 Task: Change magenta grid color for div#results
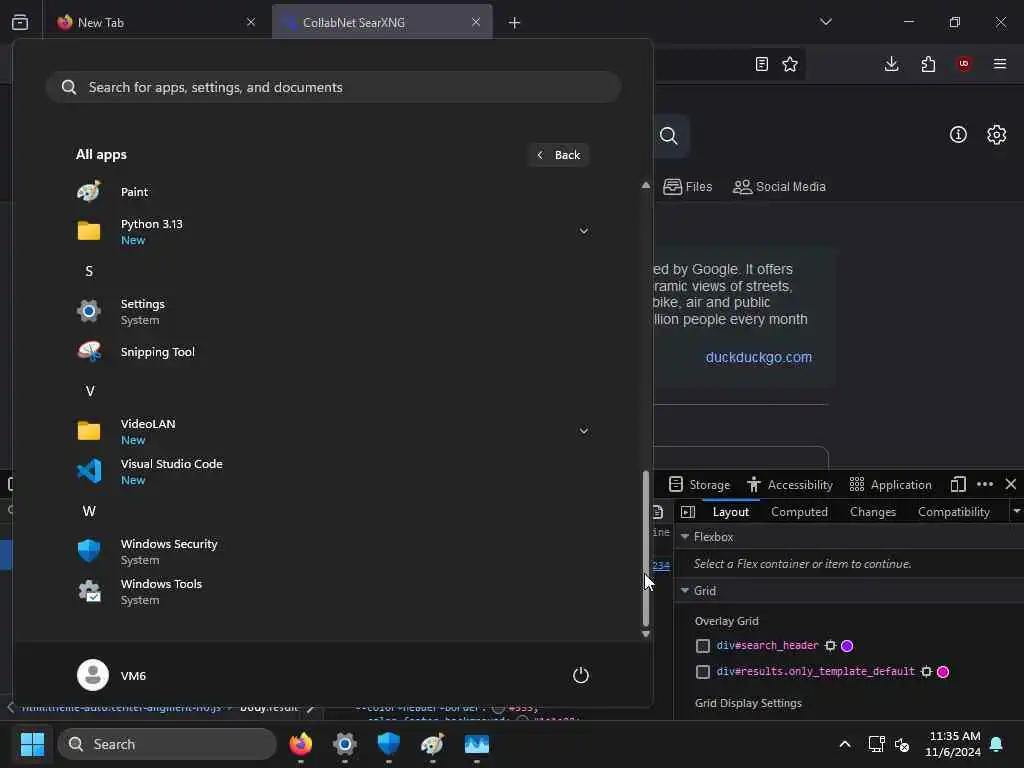pos(943,671)
